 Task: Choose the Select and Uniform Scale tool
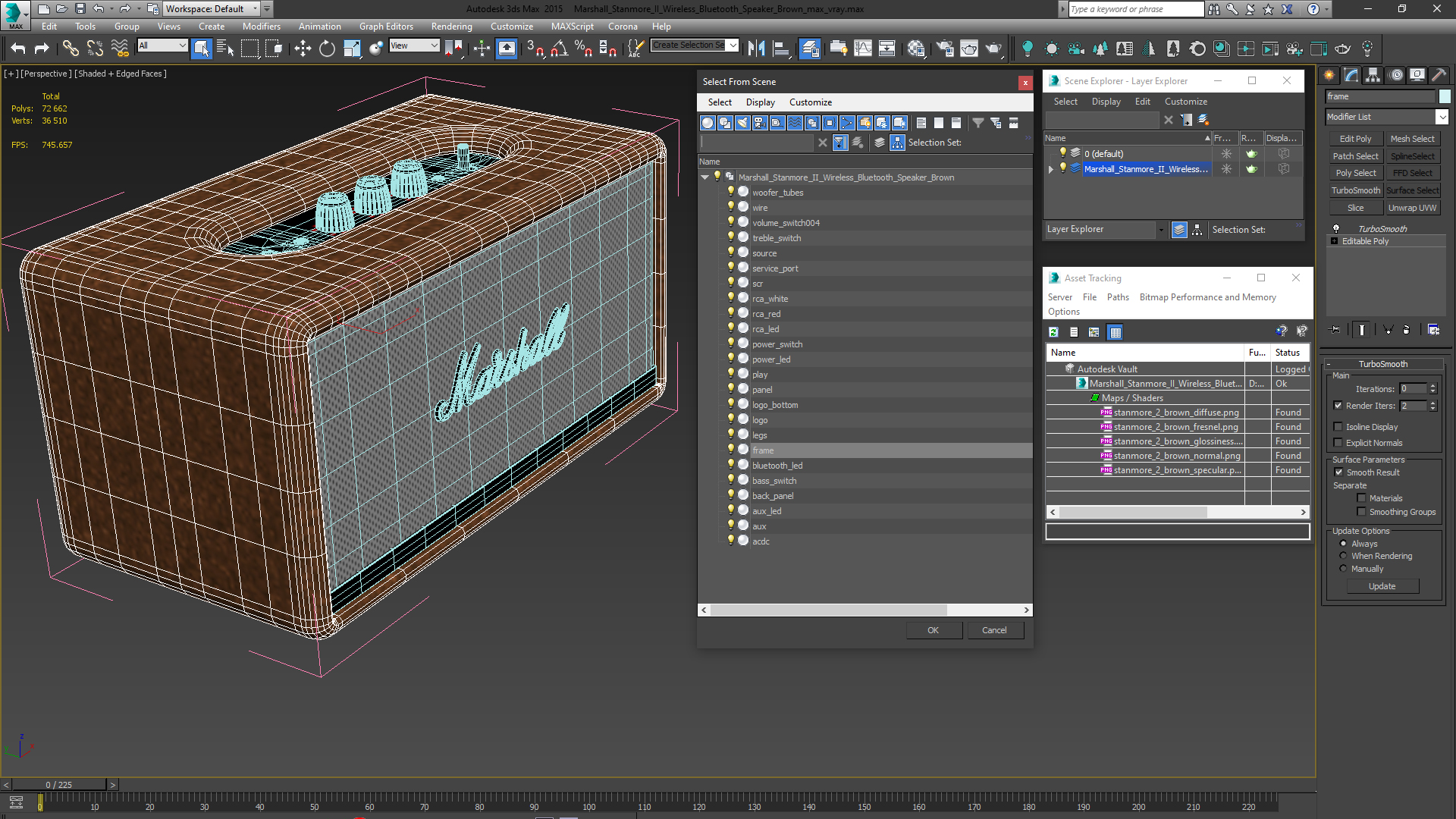(351, 49)
